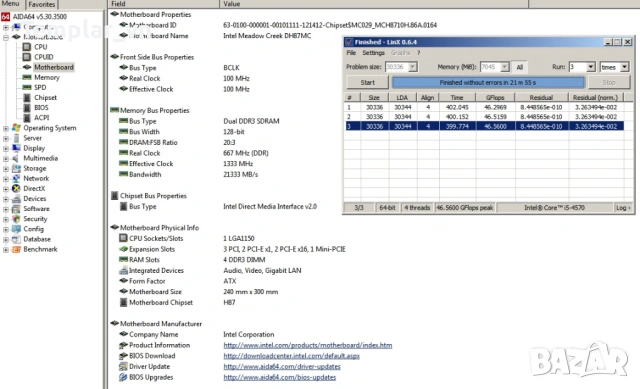Open the LinX Graphs menu

point(400,53)
